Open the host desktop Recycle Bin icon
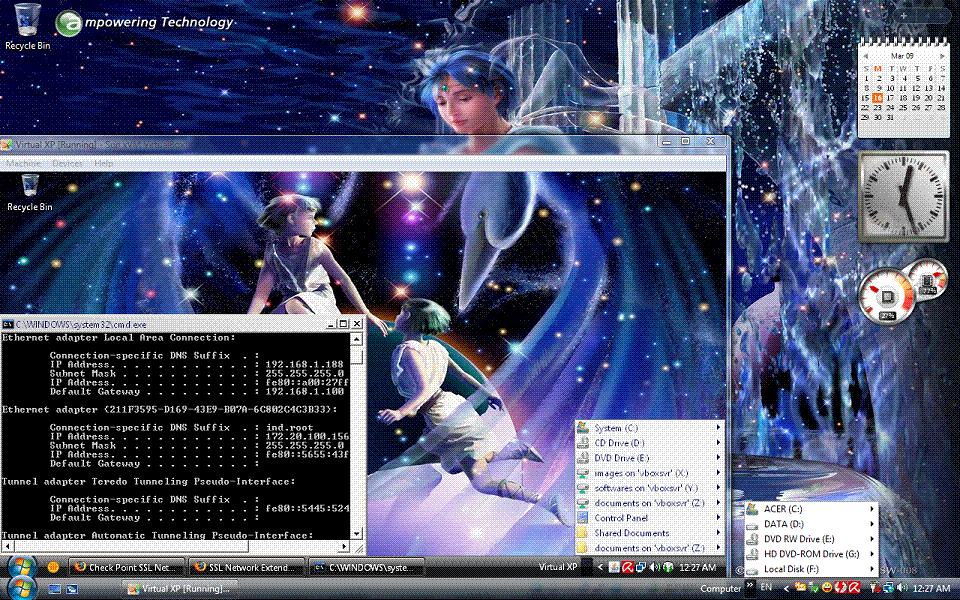Screen dimensions: 960x600 coord(28,22)
